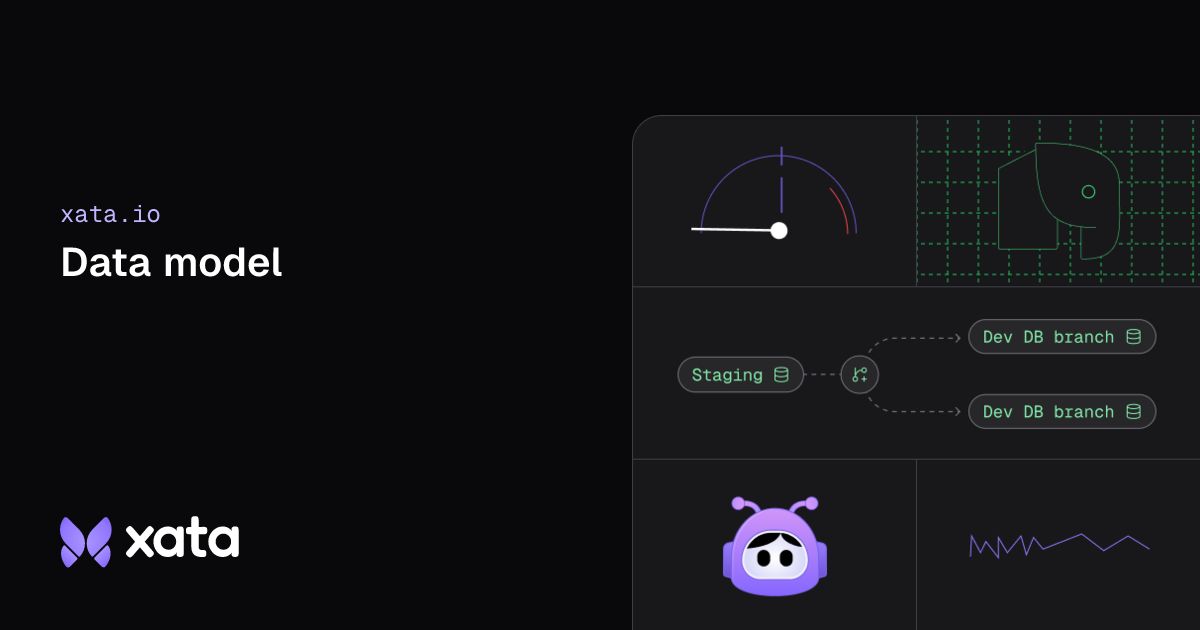Click the xata wordmark text
The image size is (1200, 630).
click(x=182, y=540)
